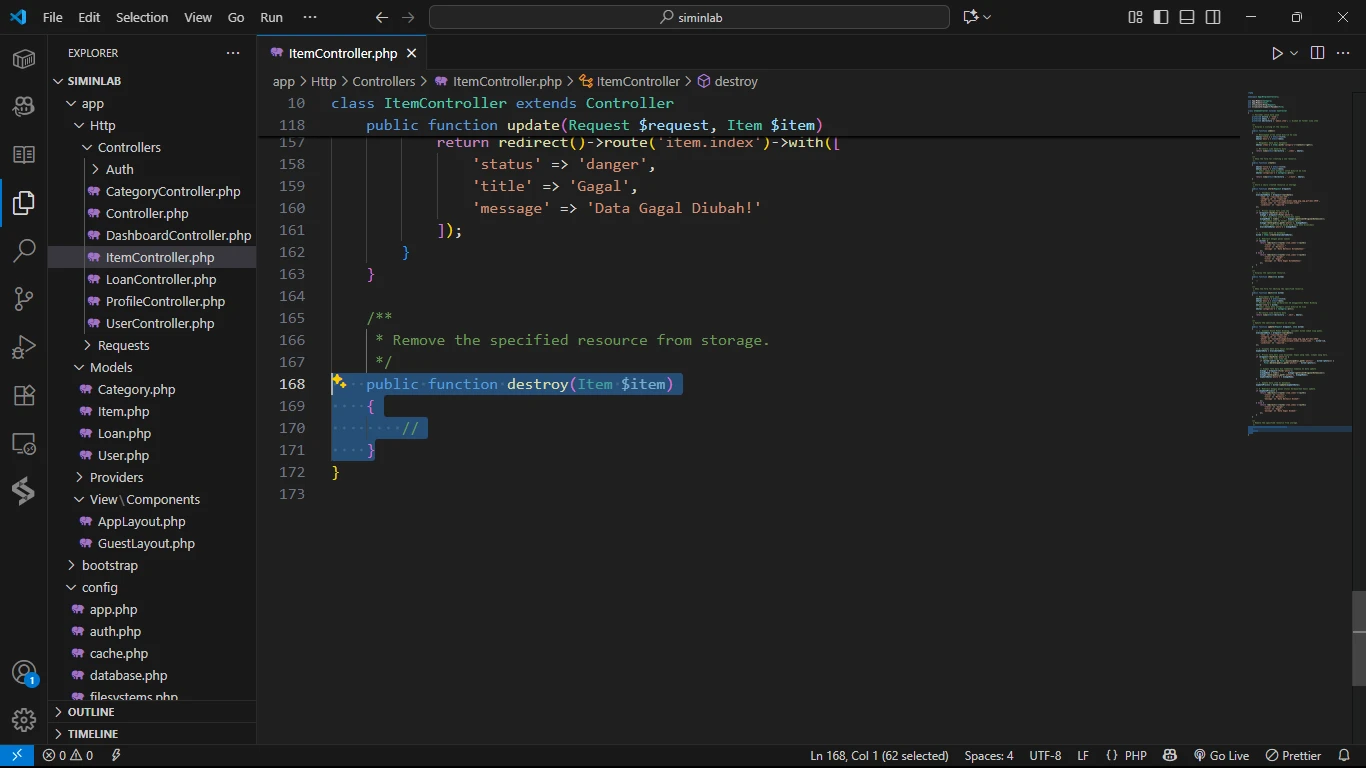Open the Selection menu
1366x768 pixels.
(142, 17)
